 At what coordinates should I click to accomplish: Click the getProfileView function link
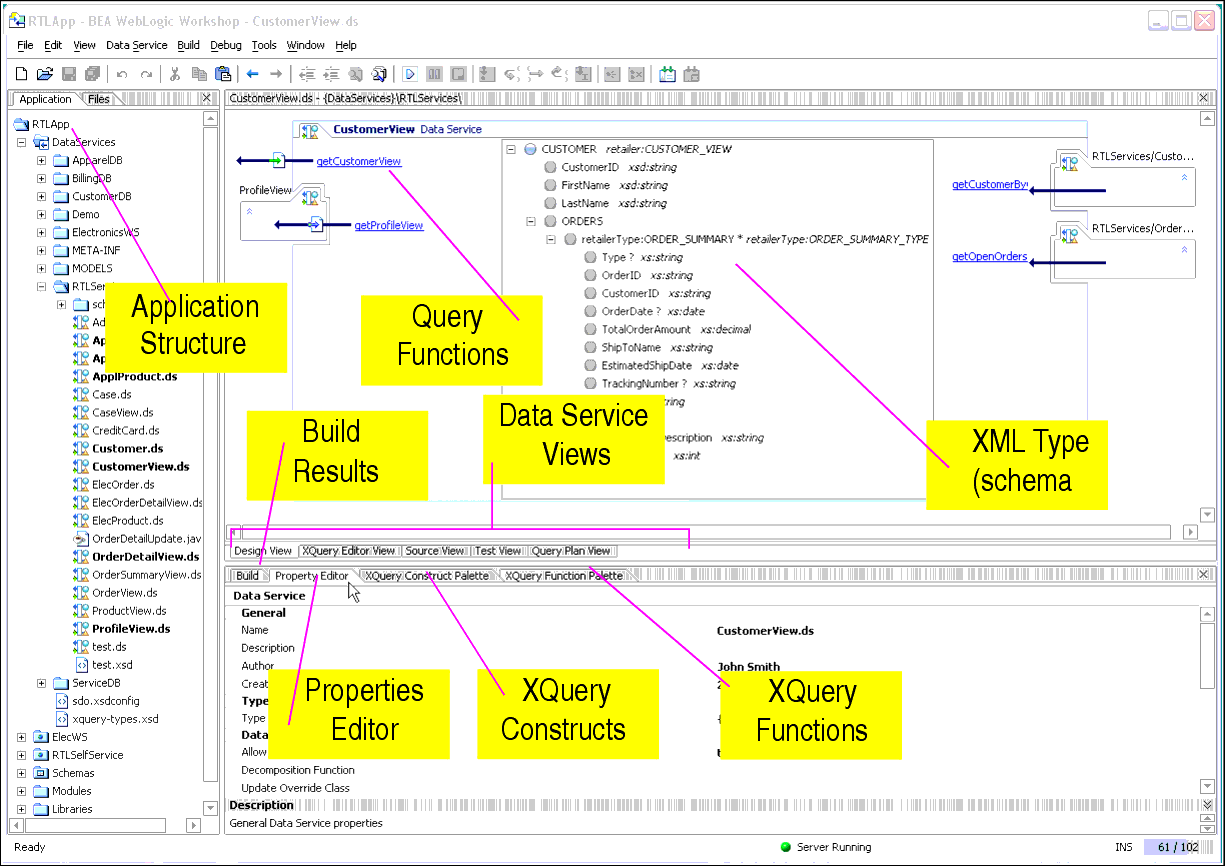[389, 225]
